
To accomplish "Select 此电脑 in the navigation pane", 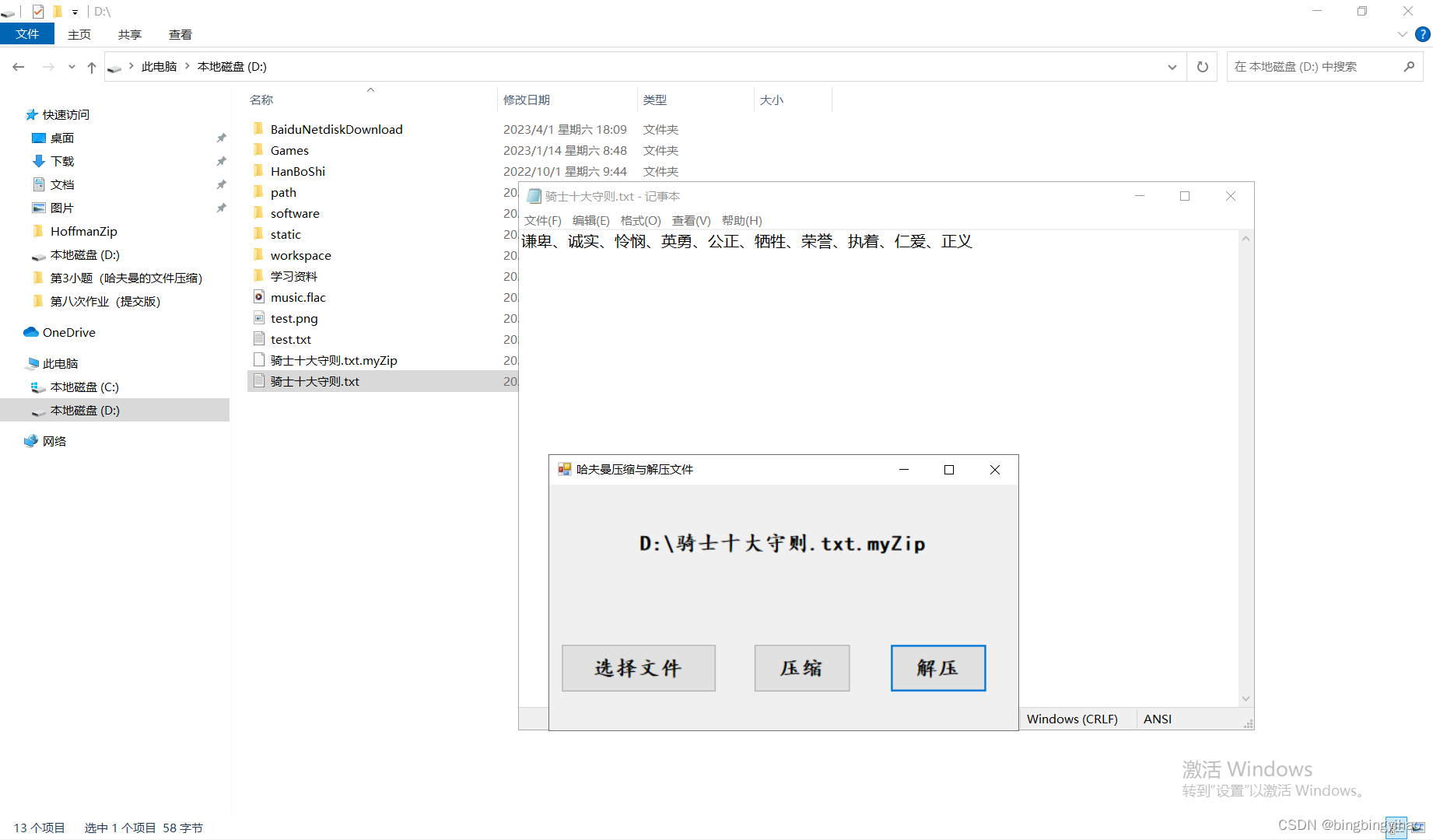I will coord(60,363).
